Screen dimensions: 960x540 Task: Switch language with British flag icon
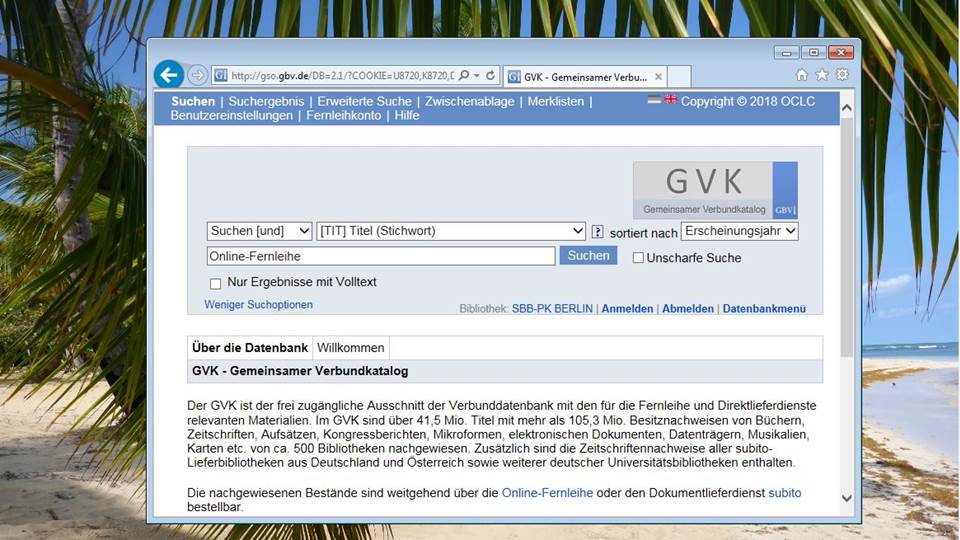[x=671, y=99]
